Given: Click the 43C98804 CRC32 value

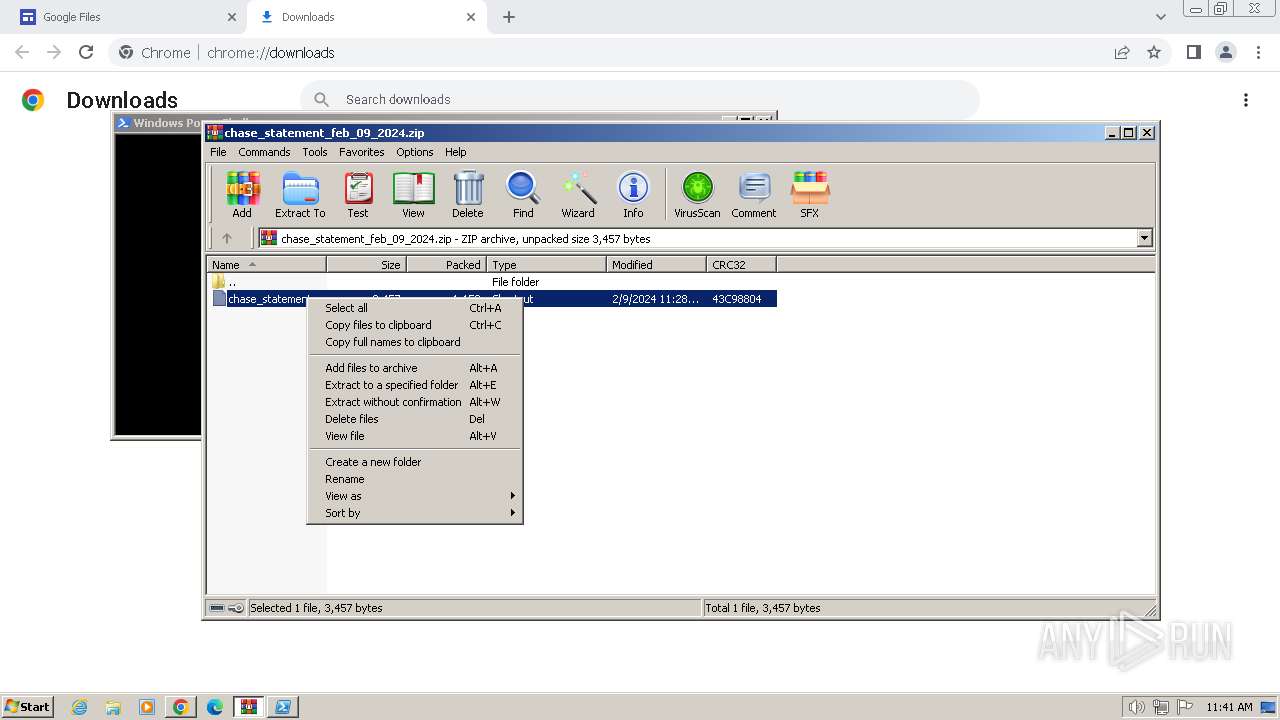Looking at the screenshot, I should point(737,299).
